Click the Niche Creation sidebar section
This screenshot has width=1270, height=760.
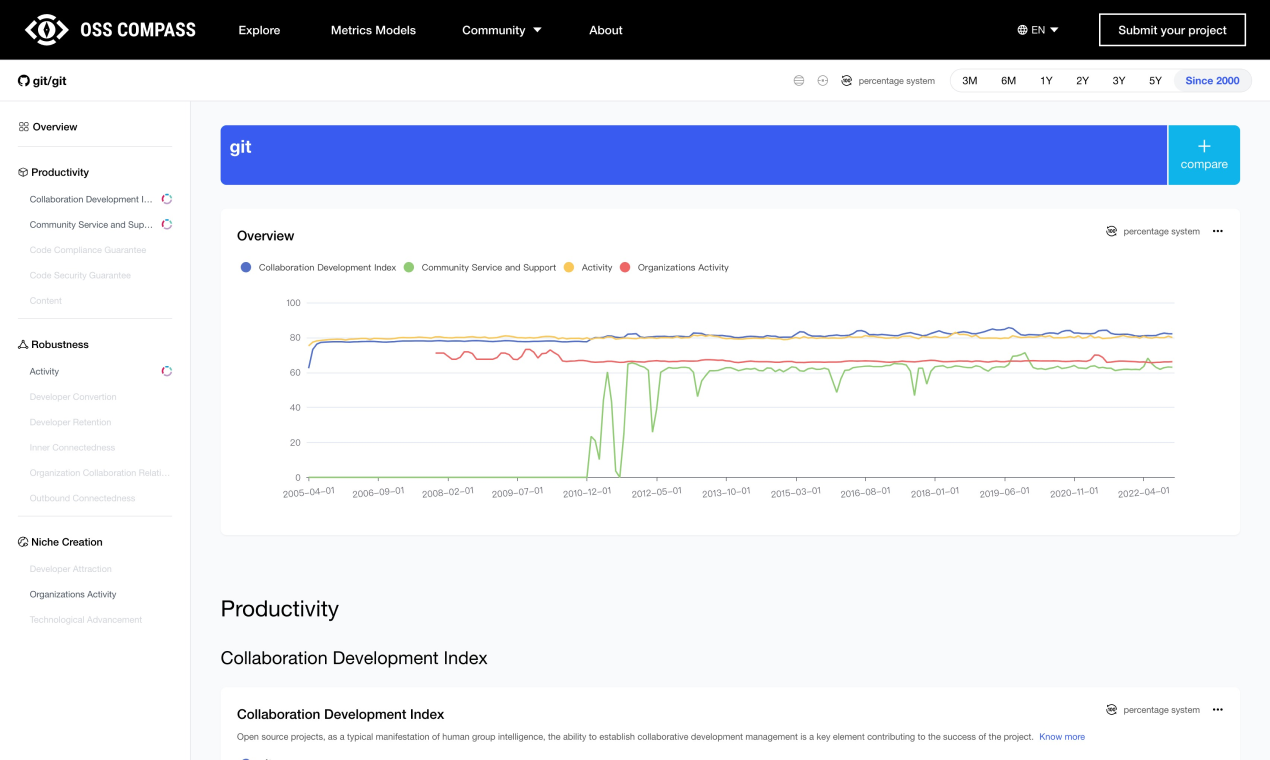(67, 542)
